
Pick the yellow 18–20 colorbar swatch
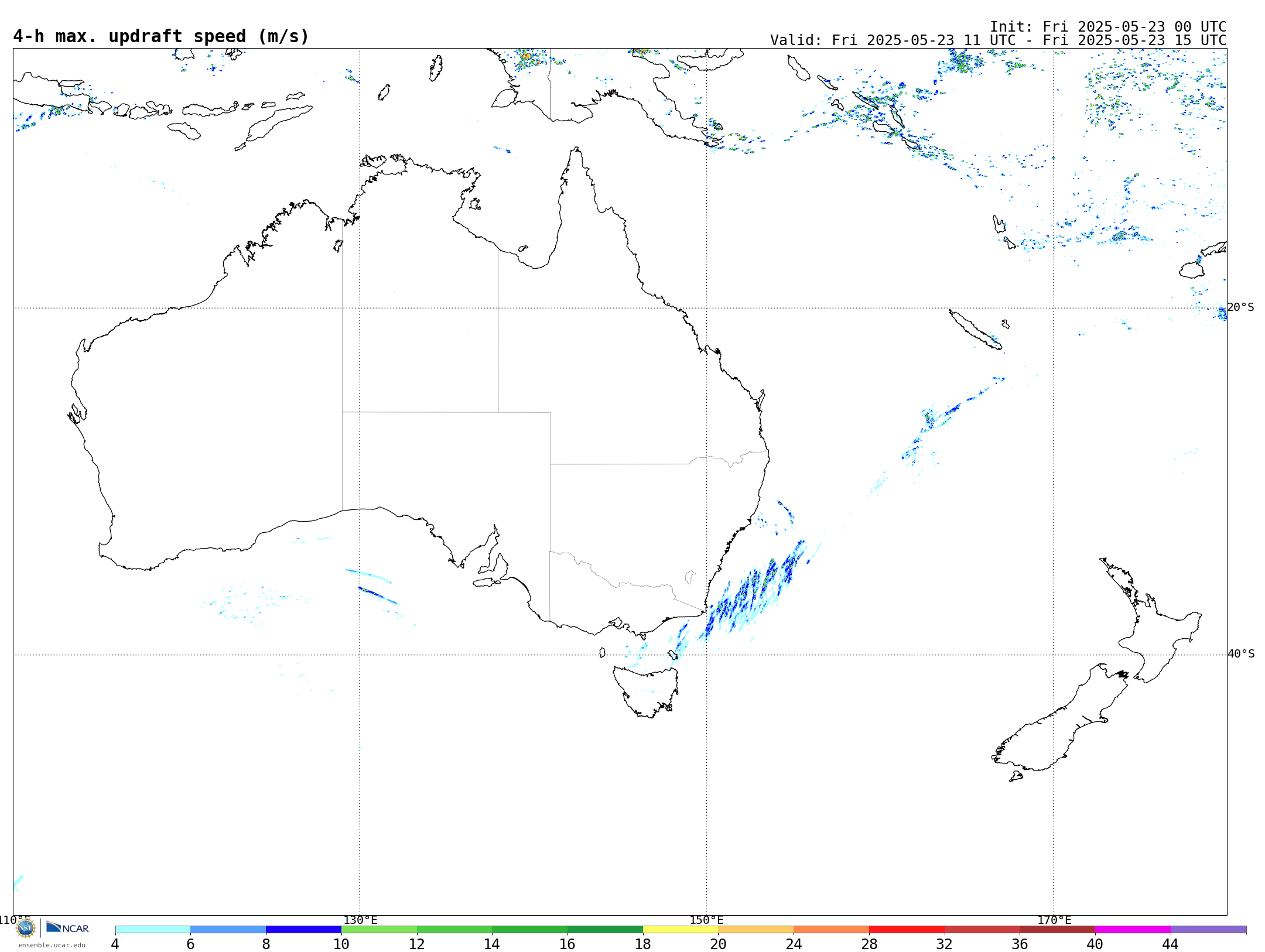coord(681,929)
